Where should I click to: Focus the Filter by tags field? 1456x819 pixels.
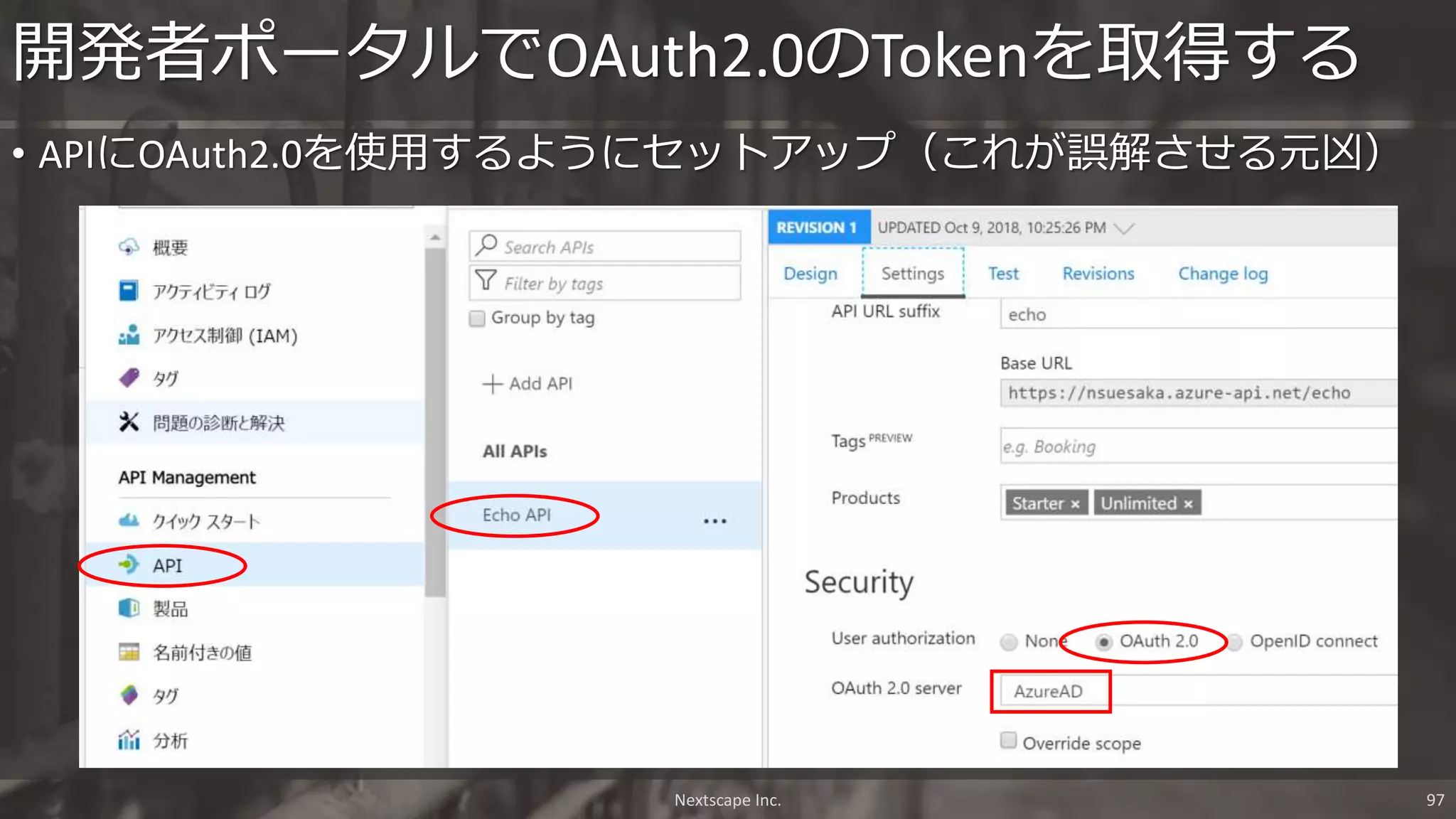(605, 282)
